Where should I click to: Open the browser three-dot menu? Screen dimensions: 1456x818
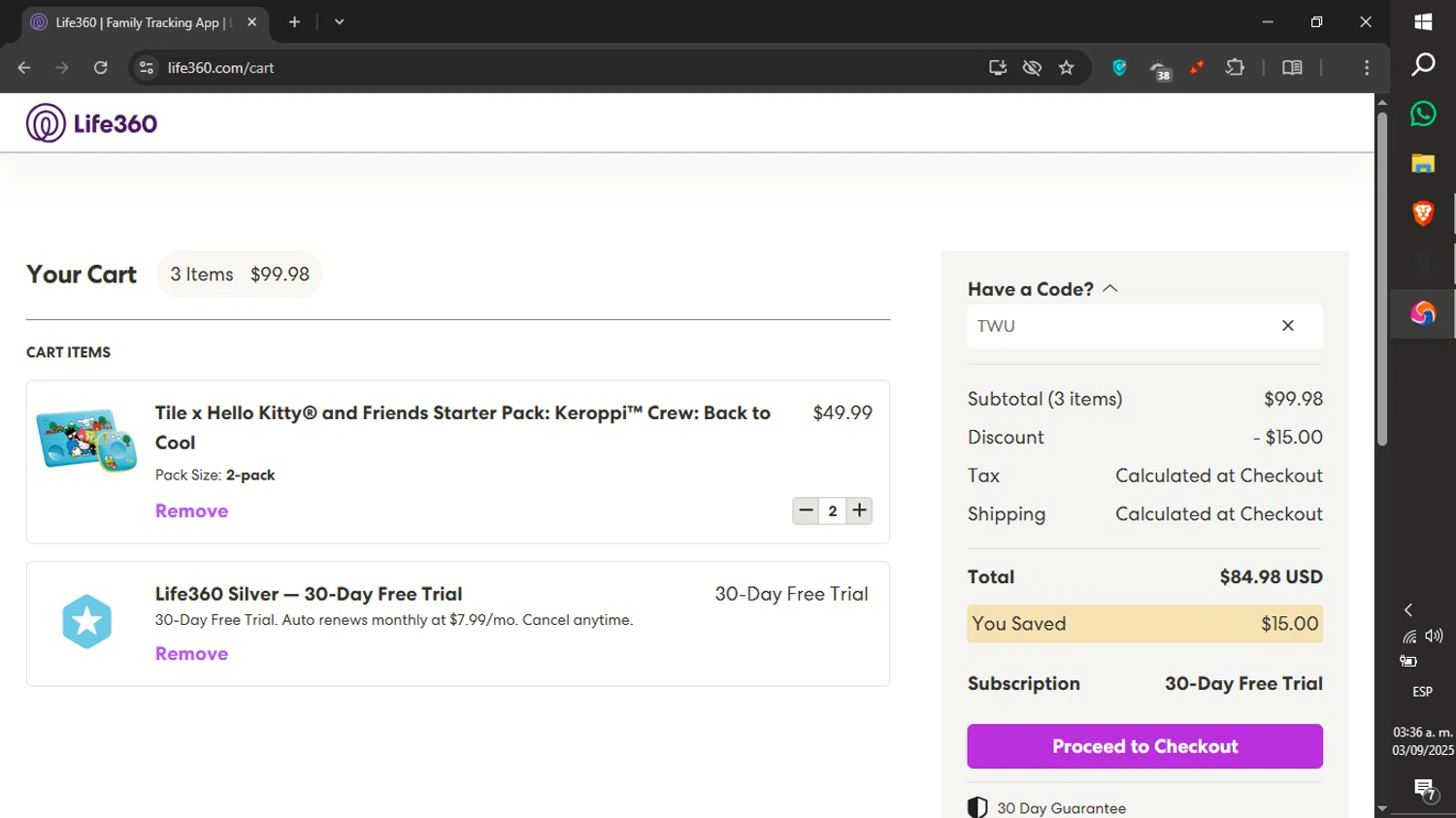tap(1367, 68)
